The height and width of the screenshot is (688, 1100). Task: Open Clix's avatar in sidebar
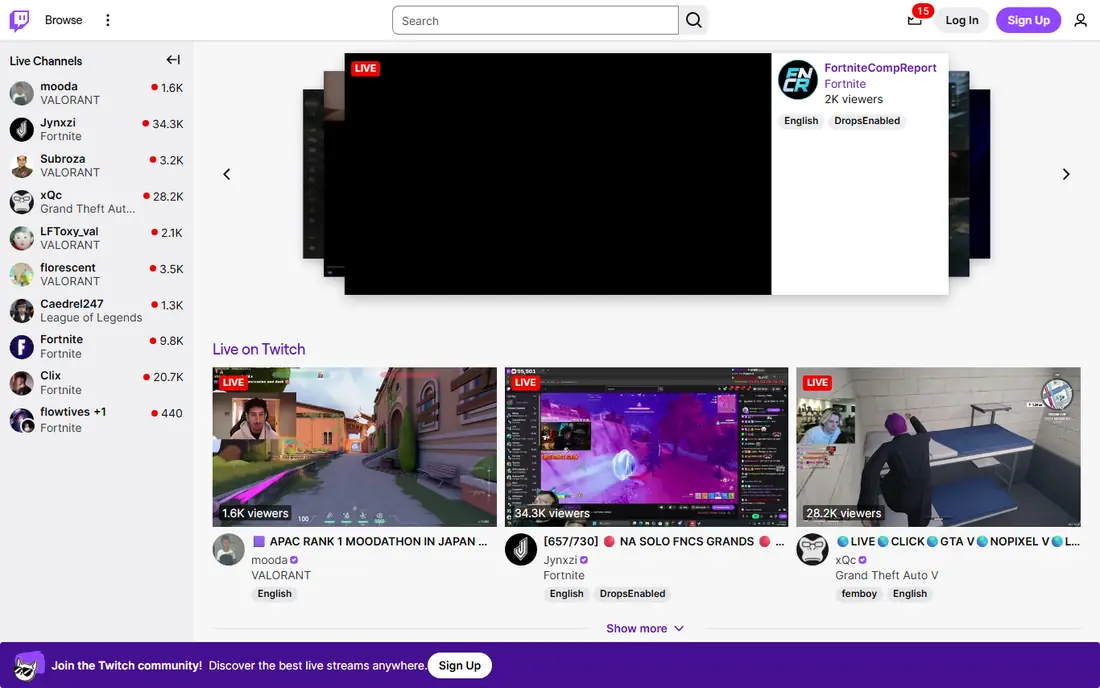click(22, 384)
